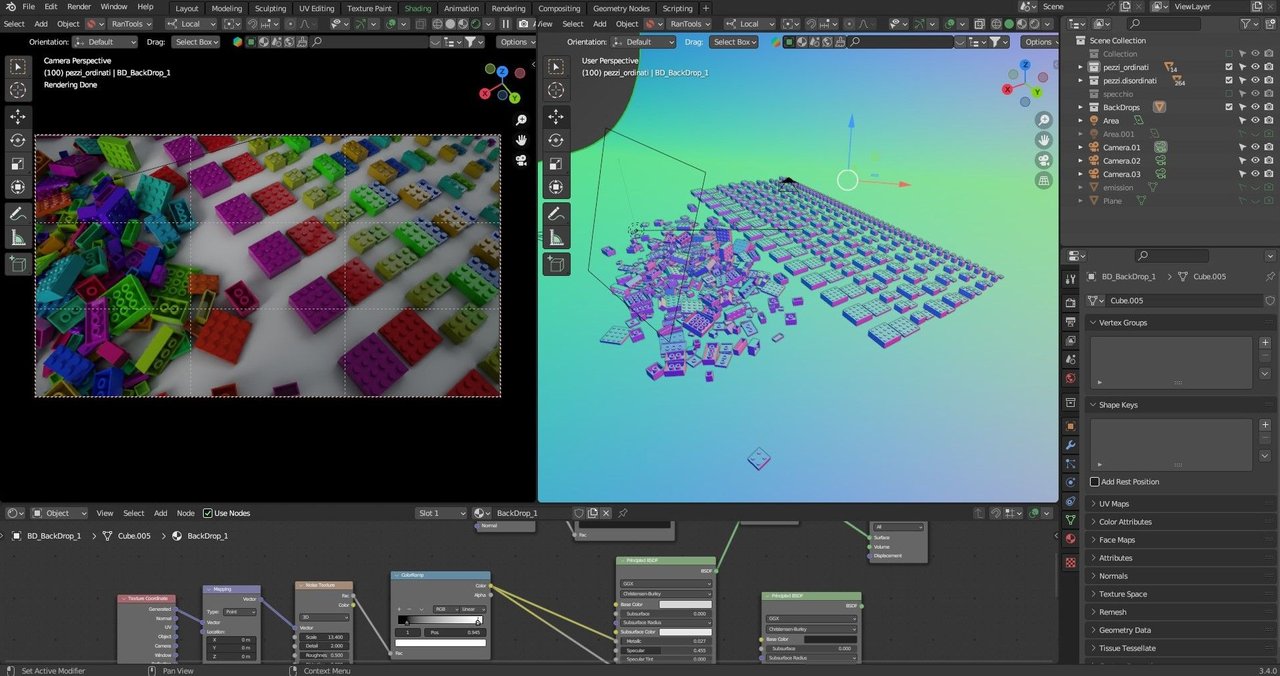
Task: Hide pezzi_ordinati collection eye icon
Action: click(x=1255, y=67)
